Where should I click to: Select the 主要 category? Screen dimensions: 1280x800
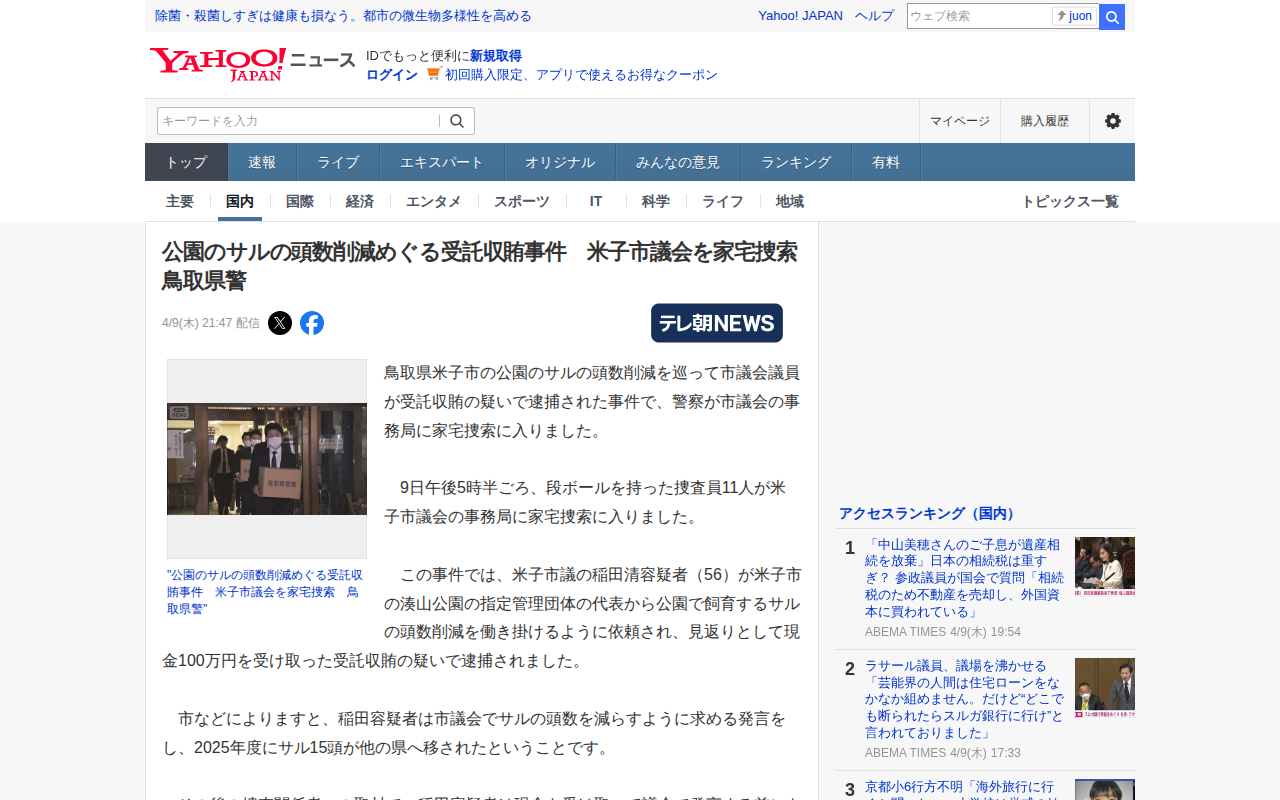[x=180, y=201]
